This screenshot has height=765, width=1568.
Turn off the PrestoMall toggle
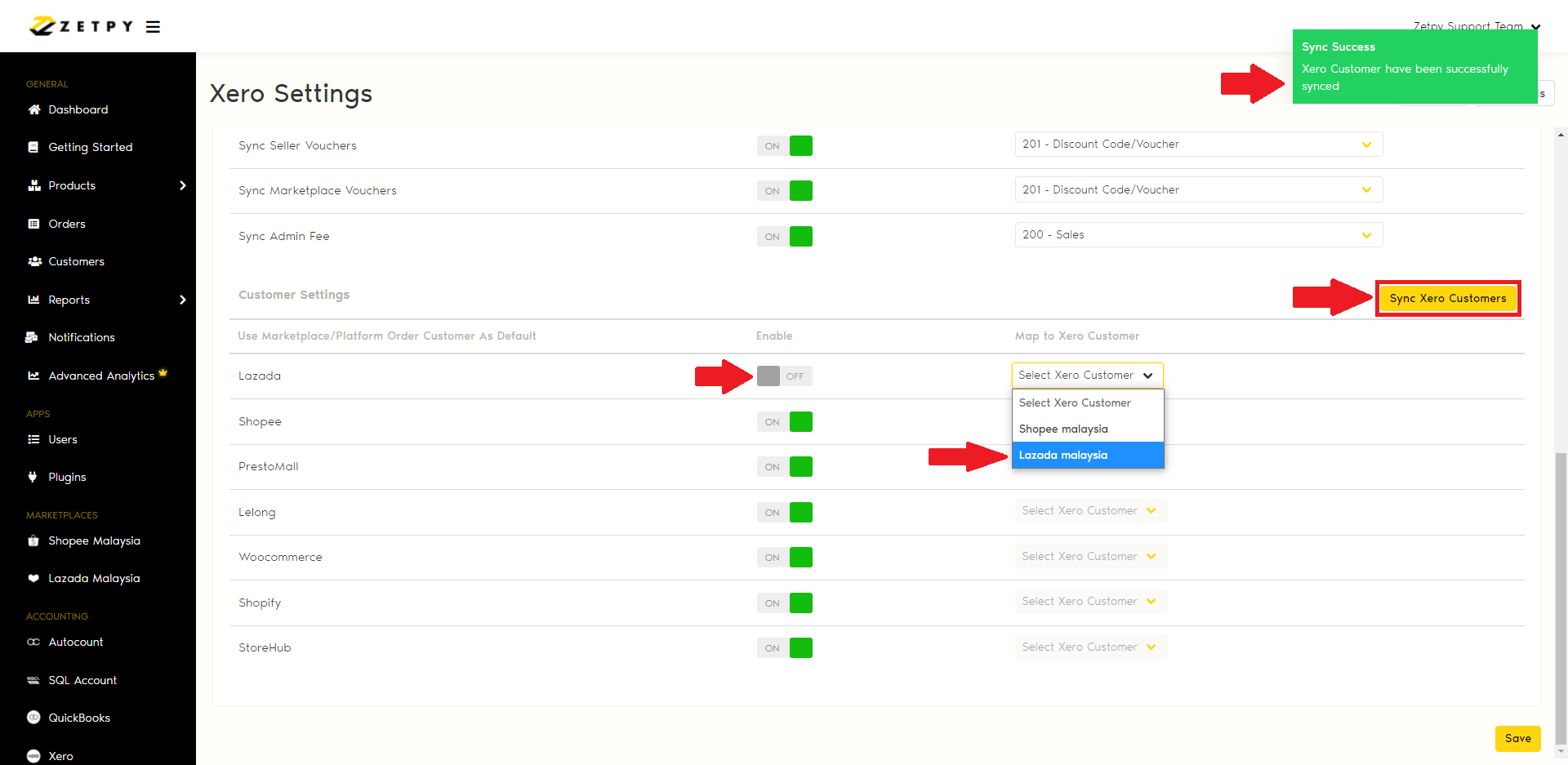click(785, 467)
